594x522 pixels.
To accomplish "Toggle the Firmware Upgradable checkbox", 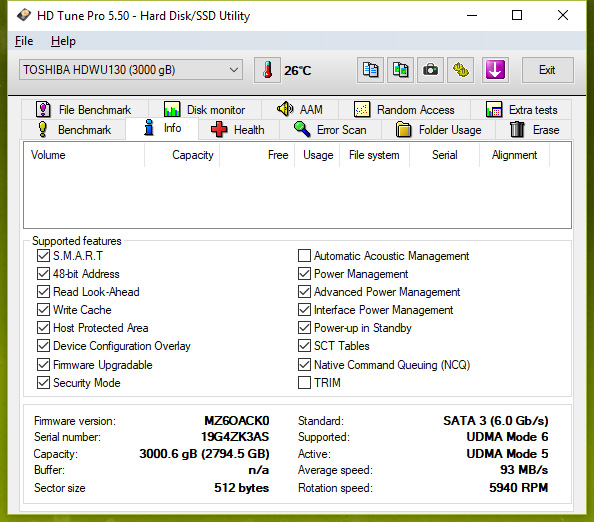I will click(x=43, y=365).
